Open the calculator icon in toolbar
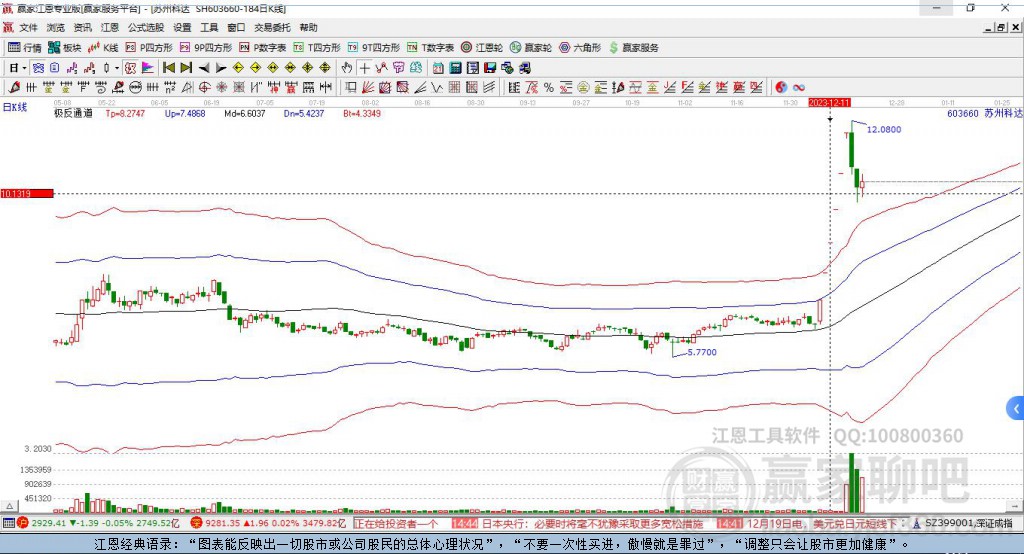Viewport: 1024px width, 554px height. pyautogui.click(x=456, y=68)
